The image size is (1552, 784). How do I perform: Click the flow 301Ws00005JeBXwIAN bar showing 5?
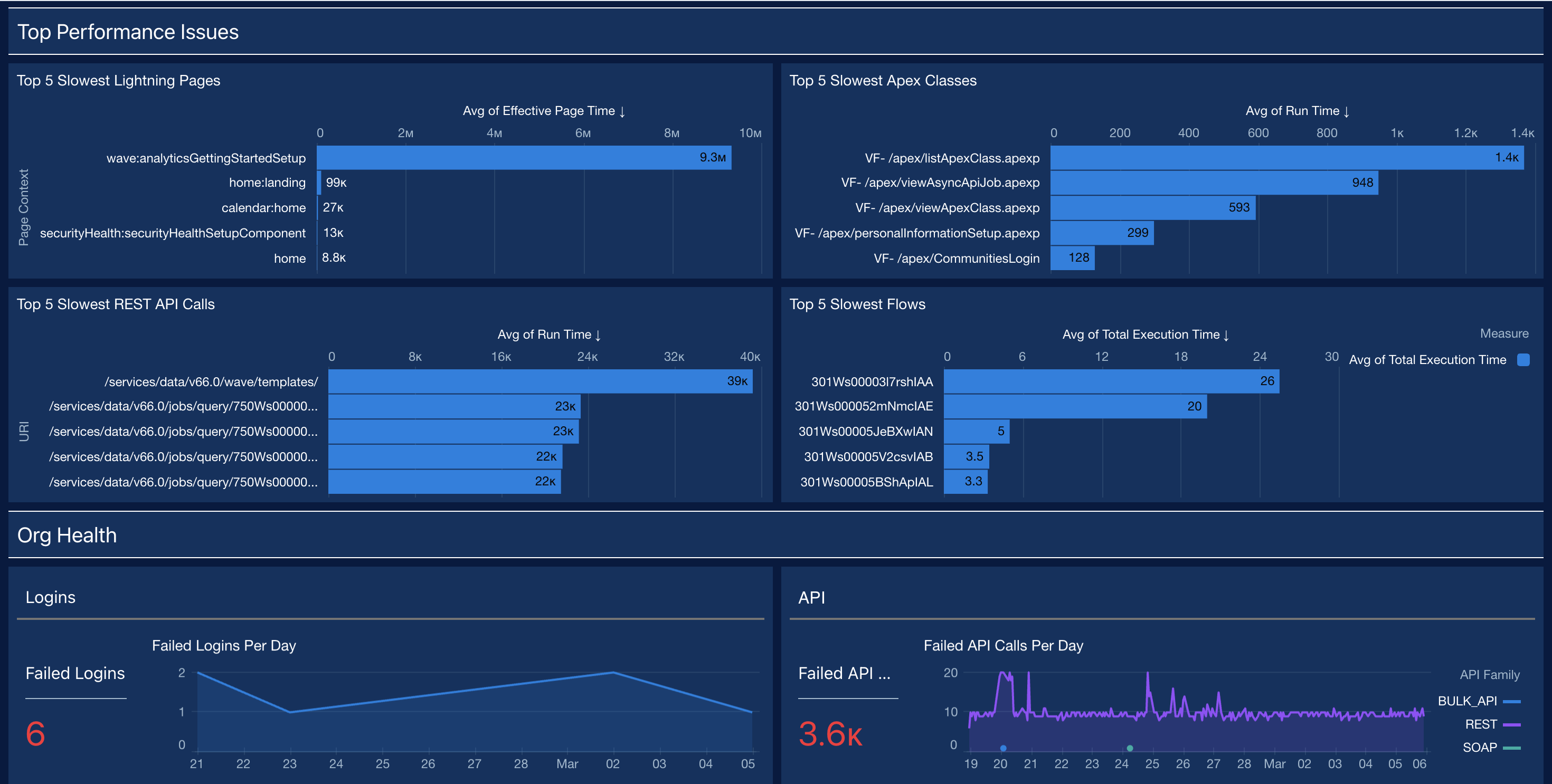click(x=977, y=431)
